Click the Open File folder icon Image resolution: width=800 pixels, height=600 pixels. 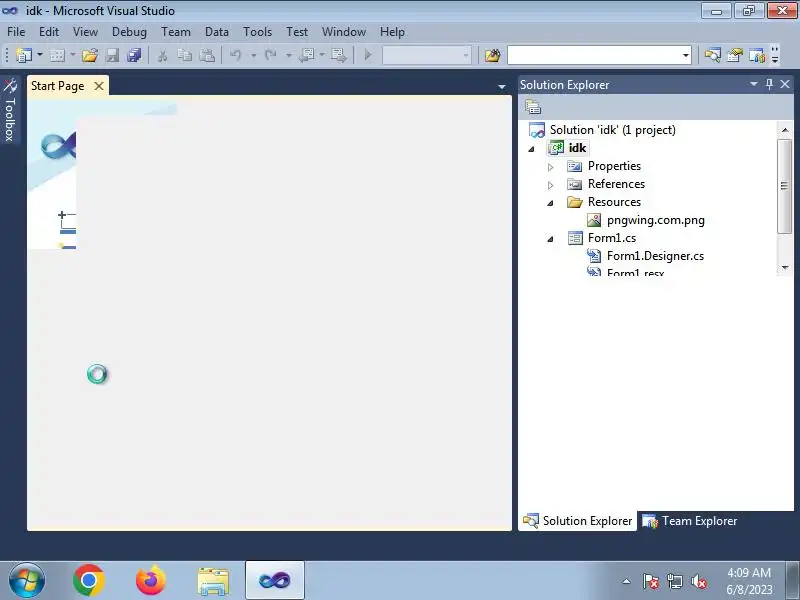[x=90, y=55]
